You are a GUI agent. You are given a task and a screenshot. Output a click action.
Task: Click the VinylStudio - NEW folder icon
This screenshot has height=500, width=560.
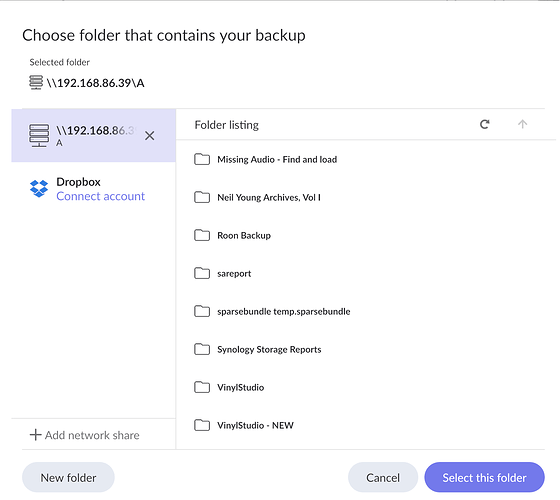click(x=202, y=425)
